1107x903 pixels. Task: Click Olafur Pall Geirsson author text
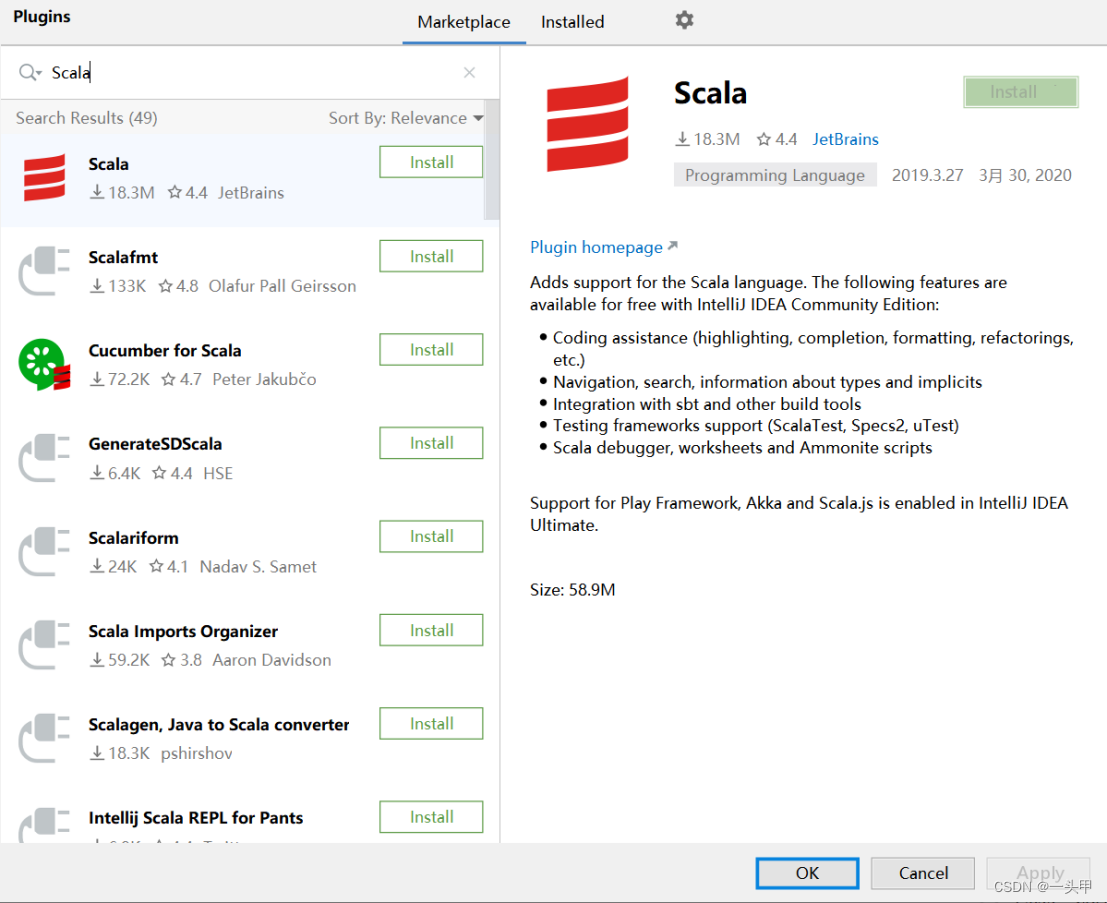pyautogui.click(x=282, y=286)
